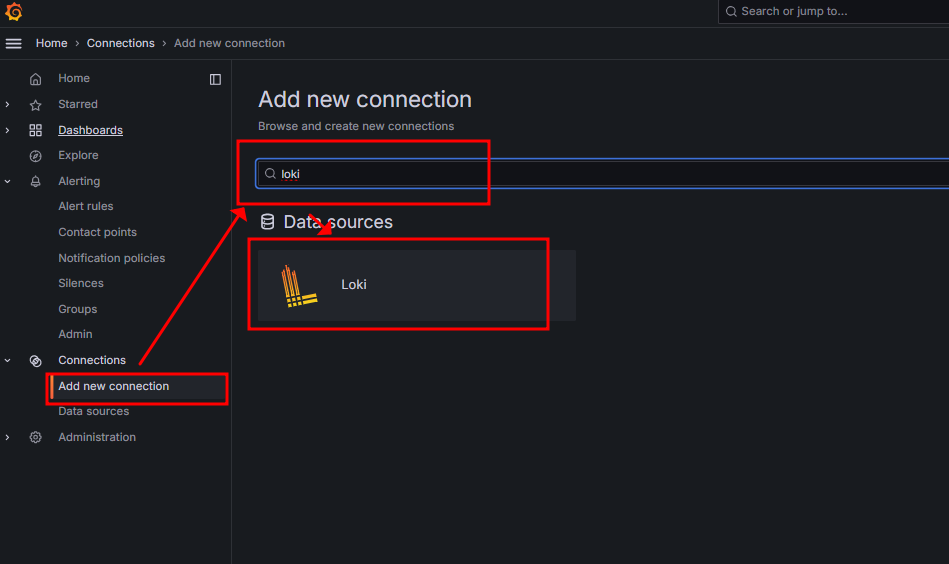Click the Alerting bell icon

36,182
